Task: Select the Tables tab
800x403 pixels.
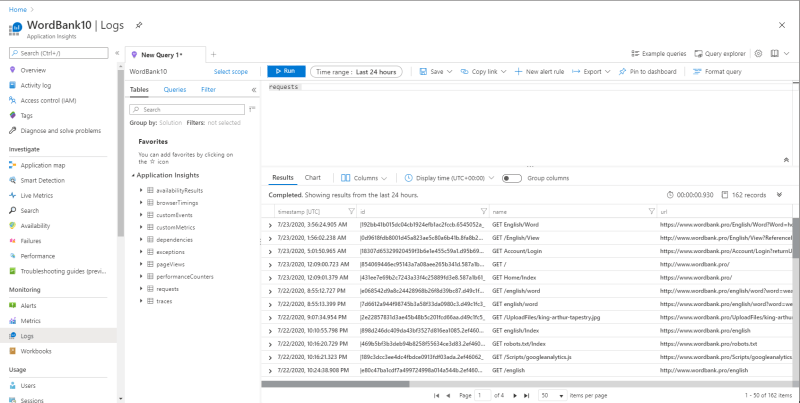Action: 139,90
